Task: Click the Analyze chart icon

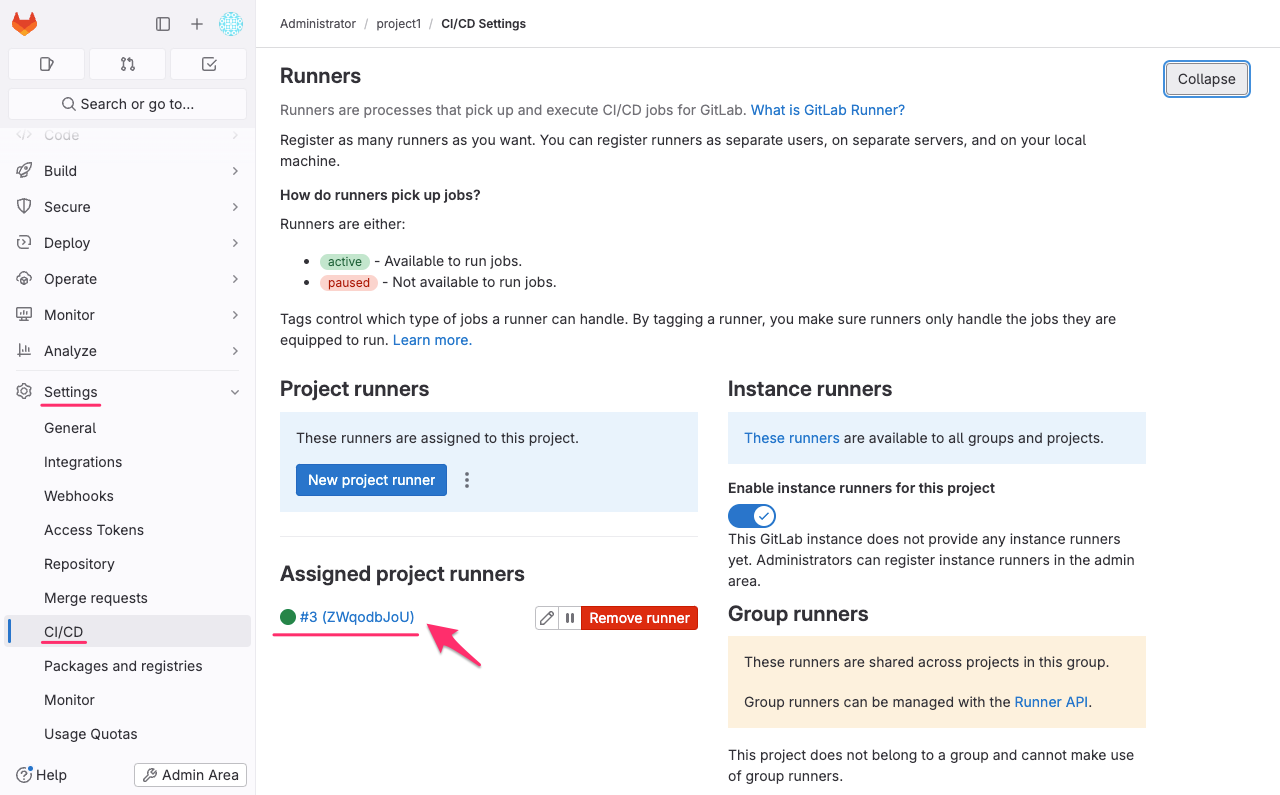Action: [25, 351]
